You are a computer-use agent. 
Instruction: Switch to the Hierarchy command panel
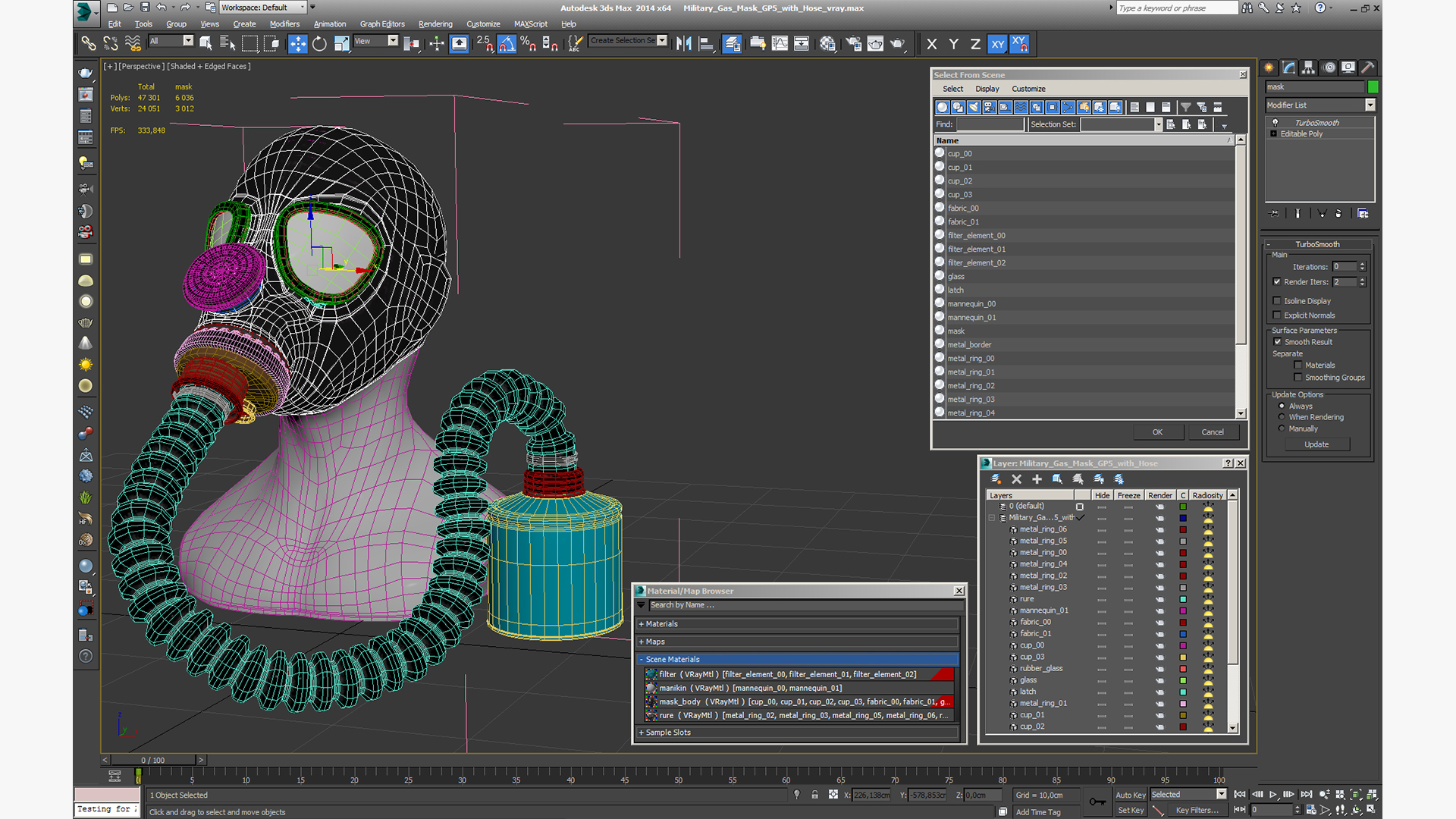(1308, 67)
